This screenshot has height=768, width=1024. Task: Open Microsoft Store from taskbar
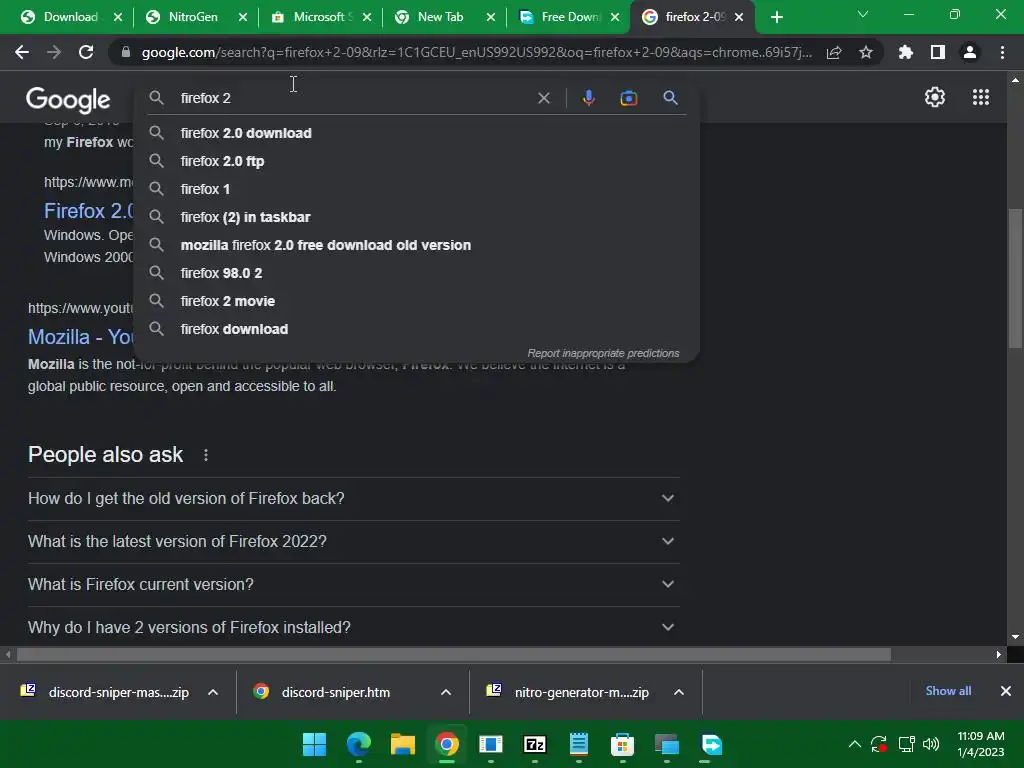point(622,744)
